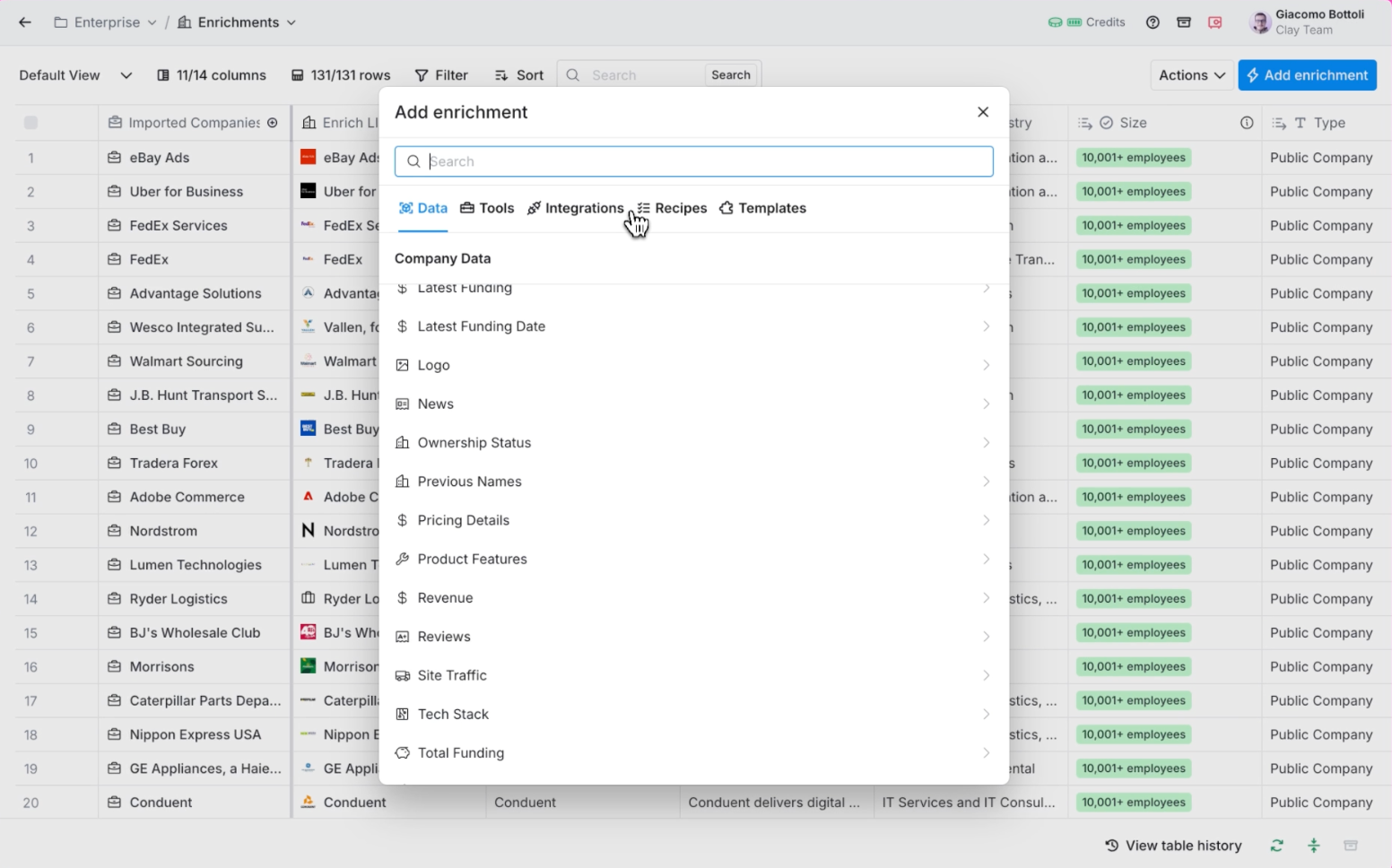1392x868 pixels.
Task: Open the help question mark icon
Action: click(1153, 22)
